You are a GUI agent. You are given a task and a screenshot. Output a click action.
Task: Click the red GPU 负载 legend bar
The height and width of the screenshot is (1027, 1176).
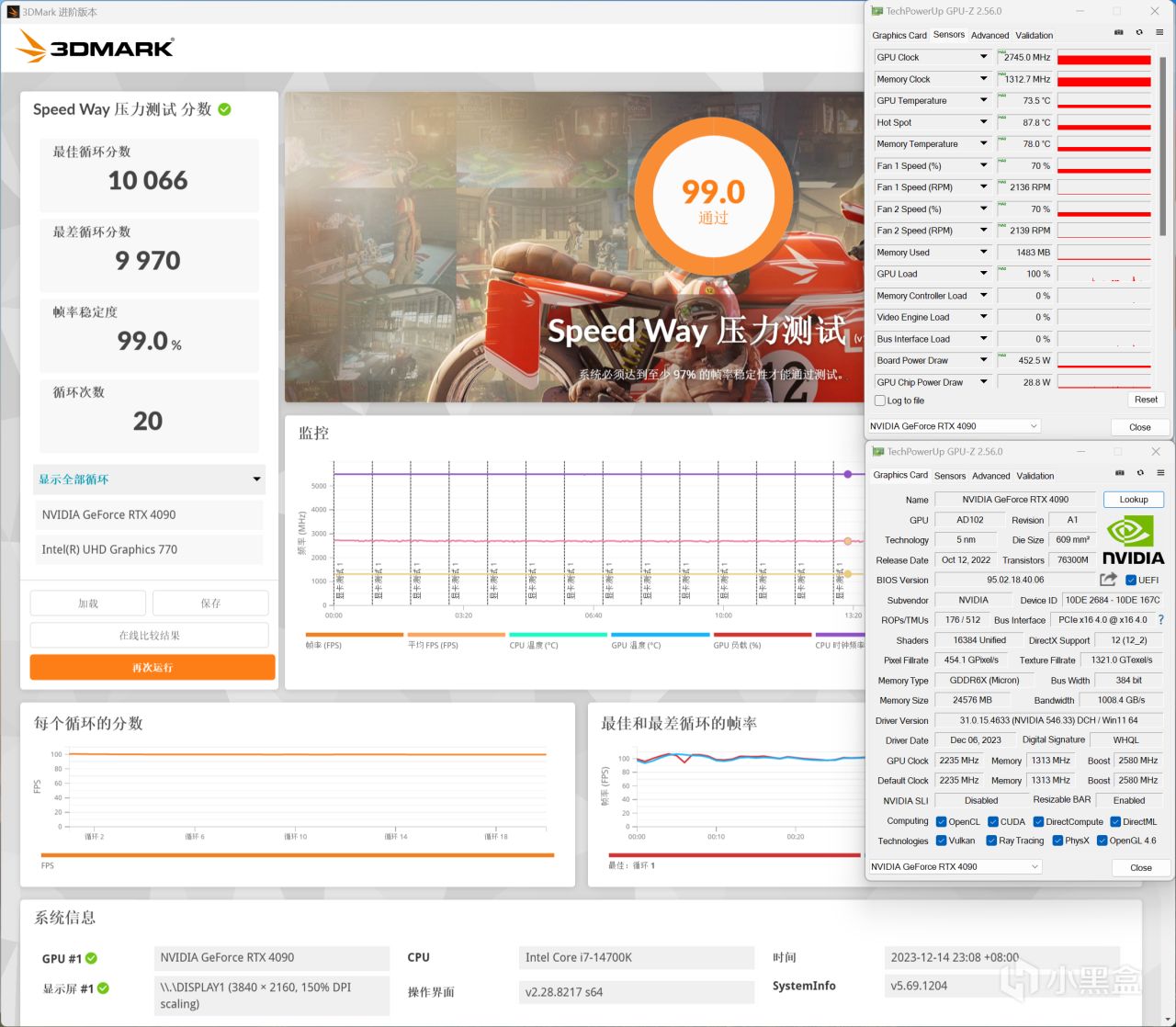[x=763, y=635]
